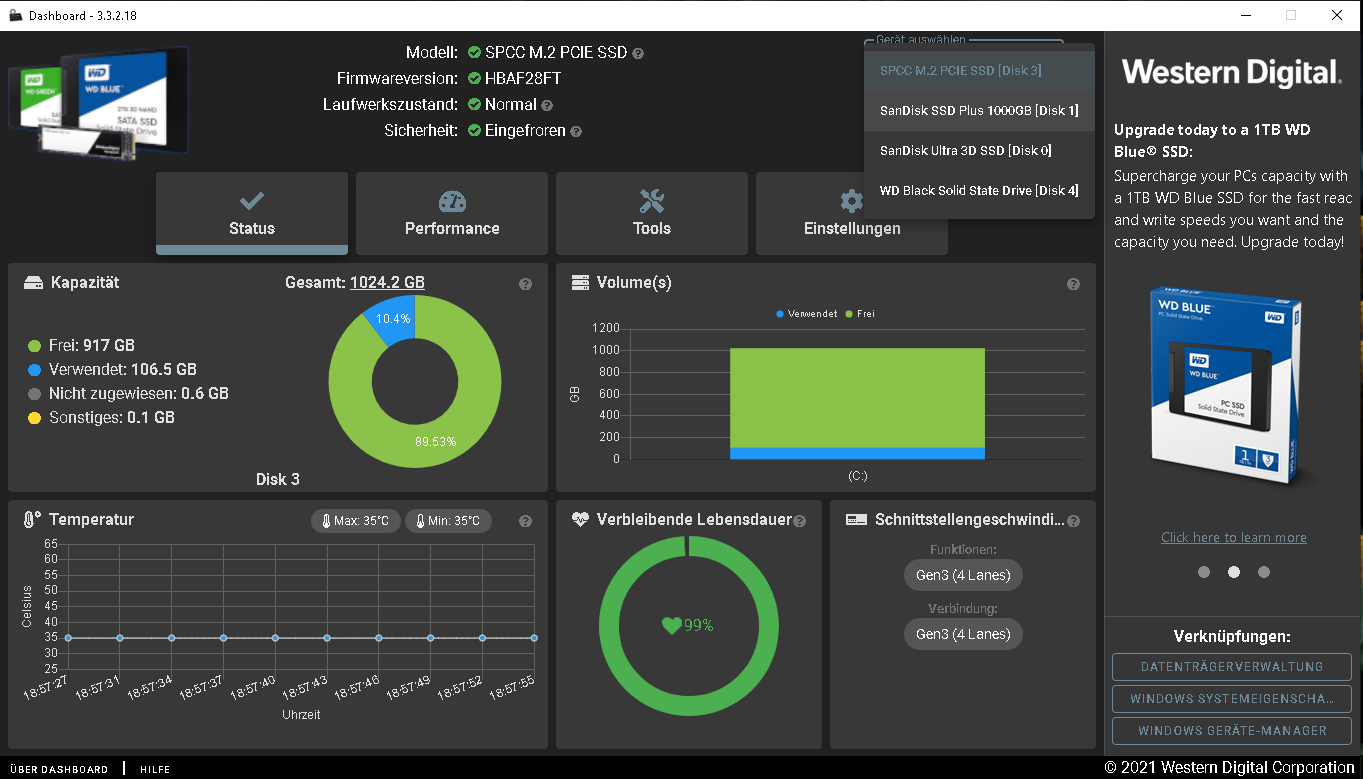Open Hilfe in the footer
Screen dimensions: 1363x779
(x=155, y=769)
